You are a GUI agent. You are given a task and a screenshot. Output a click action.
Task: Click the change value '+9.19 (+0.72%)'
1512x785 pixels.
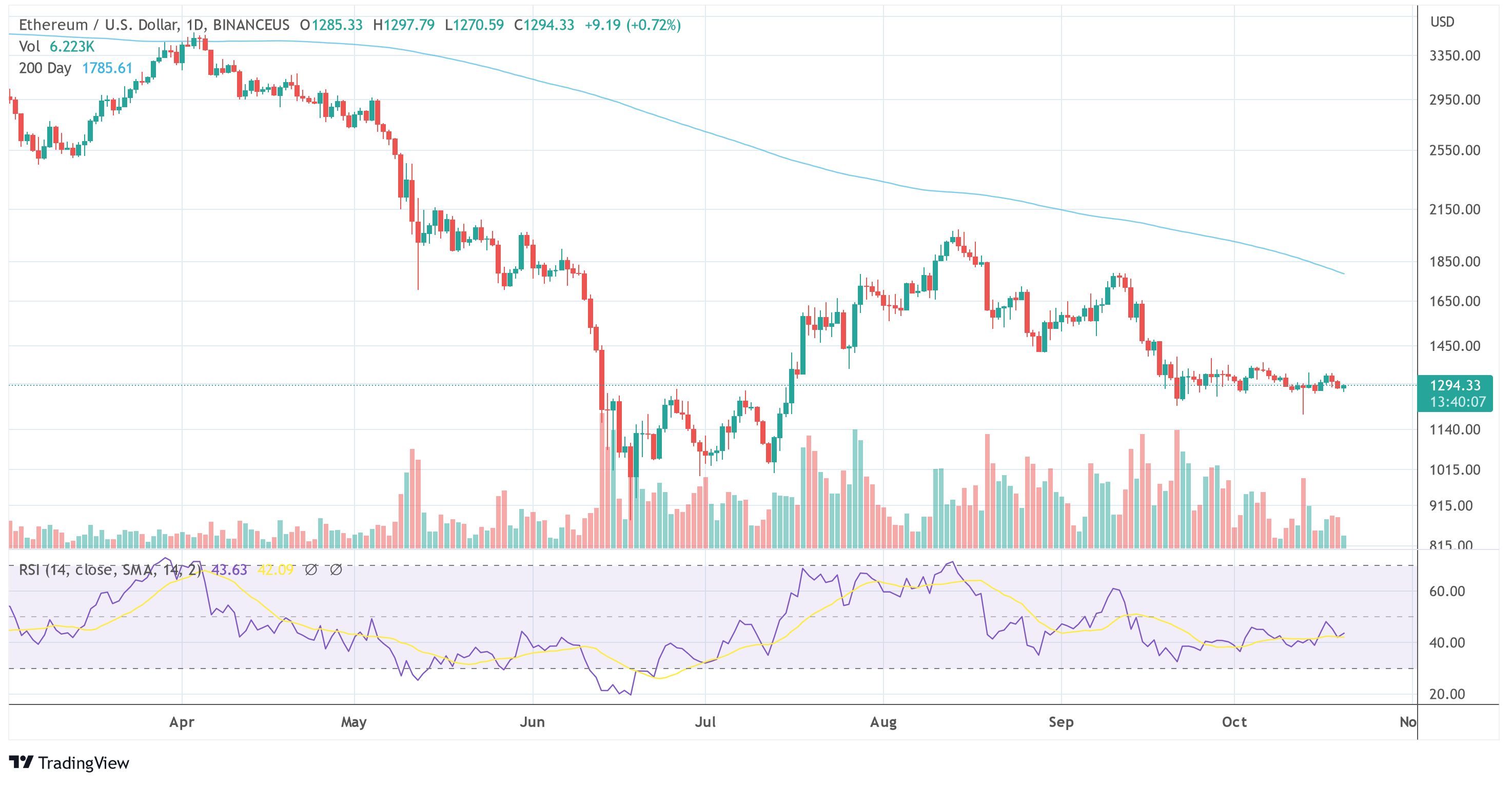[x=633, y=25]
